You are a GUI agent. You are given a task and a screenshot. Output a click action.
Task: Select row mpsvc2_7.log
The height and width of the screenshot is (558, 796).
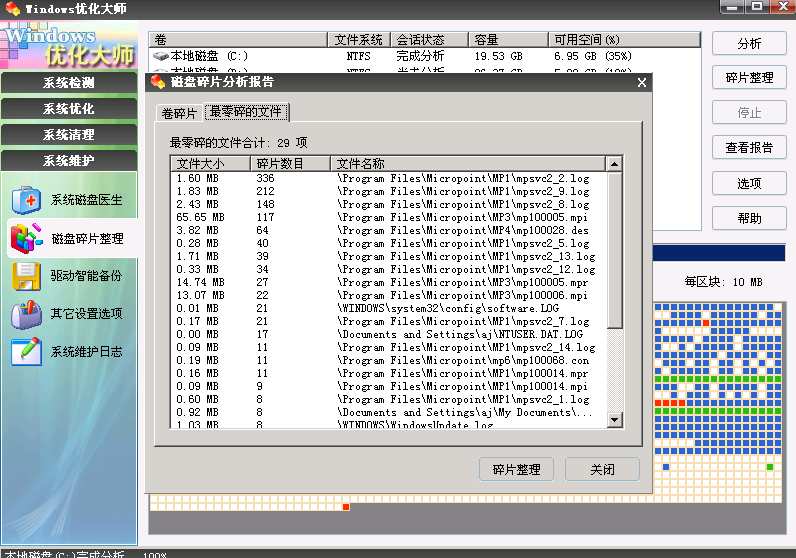388,321
